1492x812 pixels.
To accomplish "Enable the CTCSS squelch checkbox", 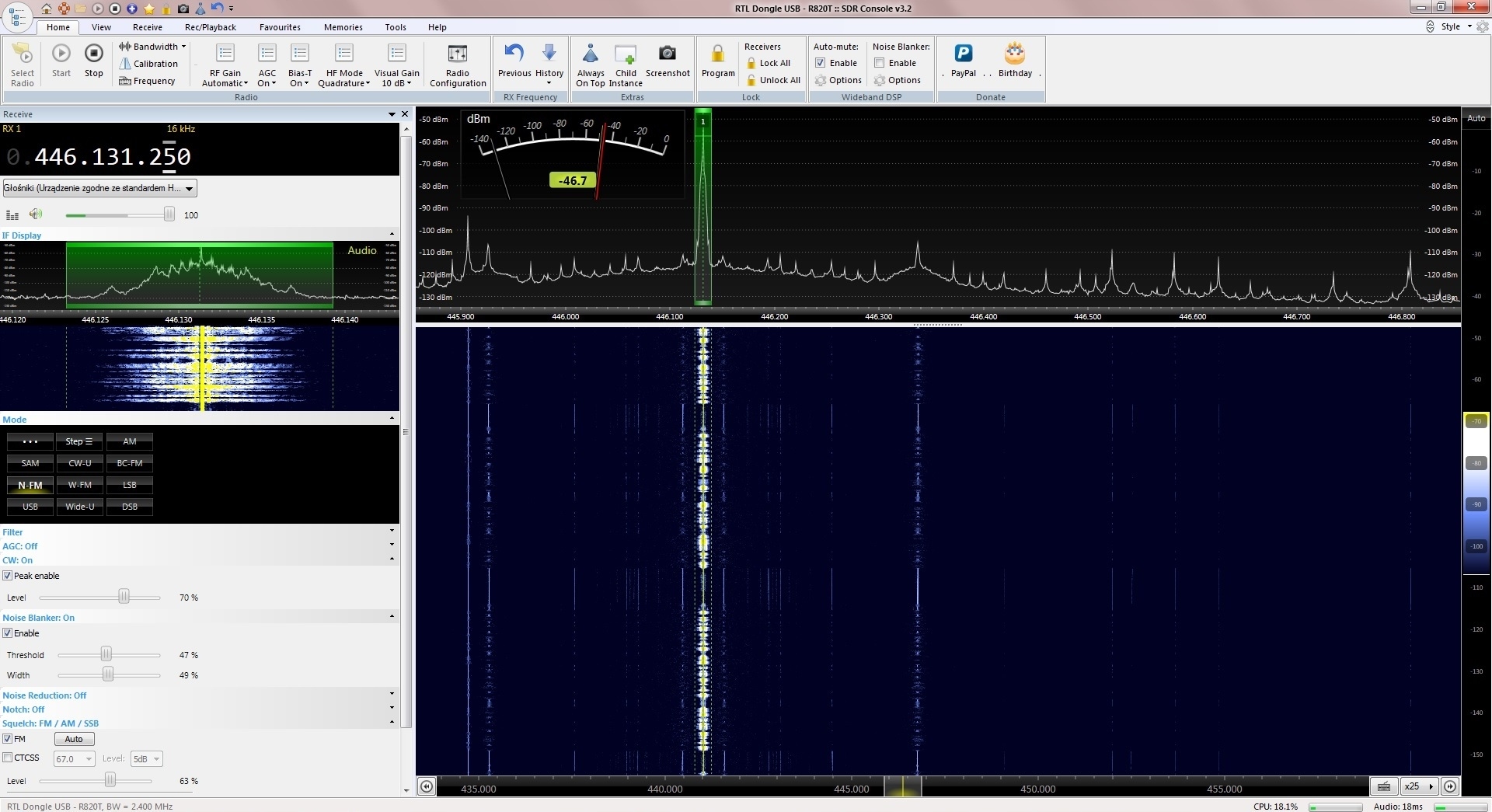I will (8, 758).
